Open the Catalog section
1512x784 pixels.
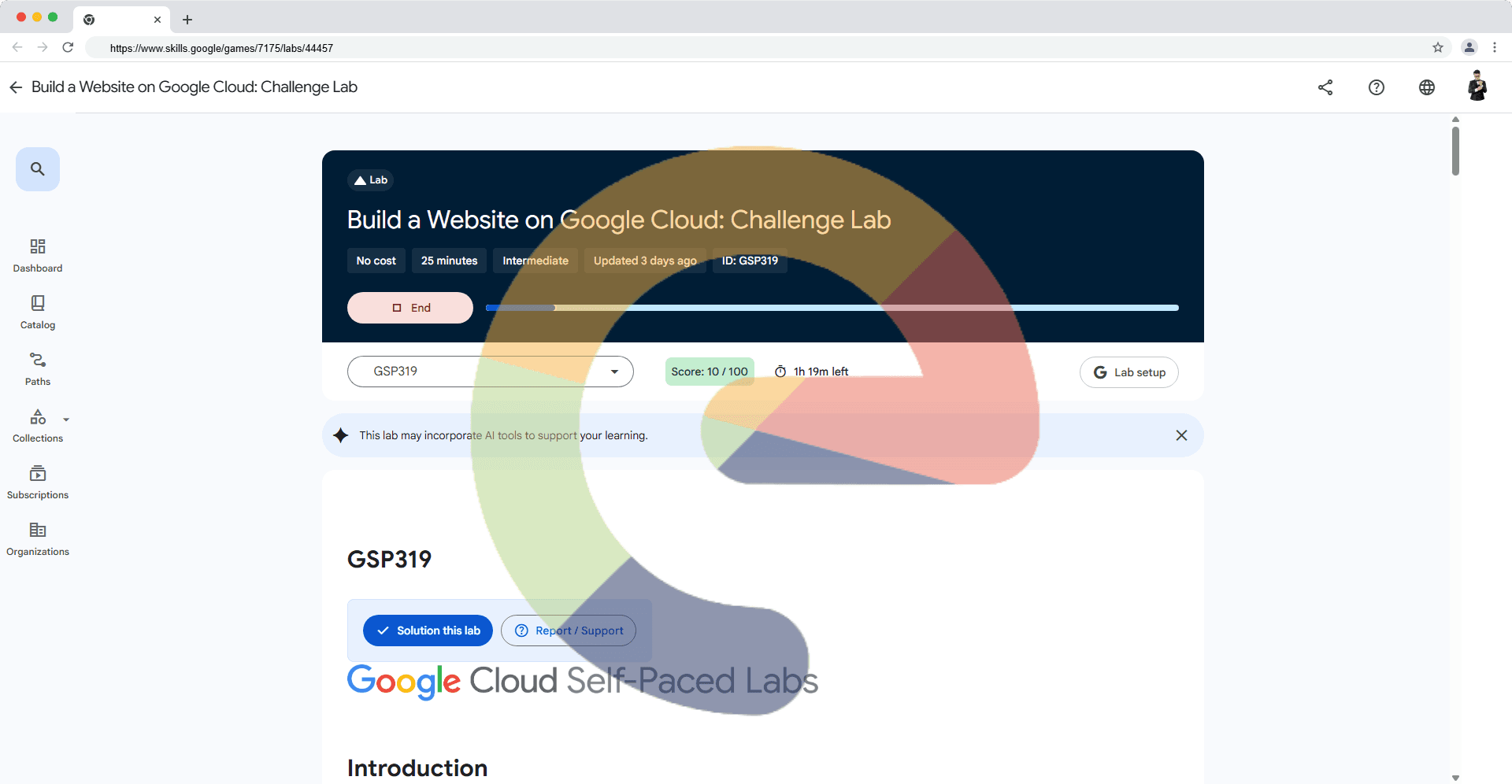38,312
